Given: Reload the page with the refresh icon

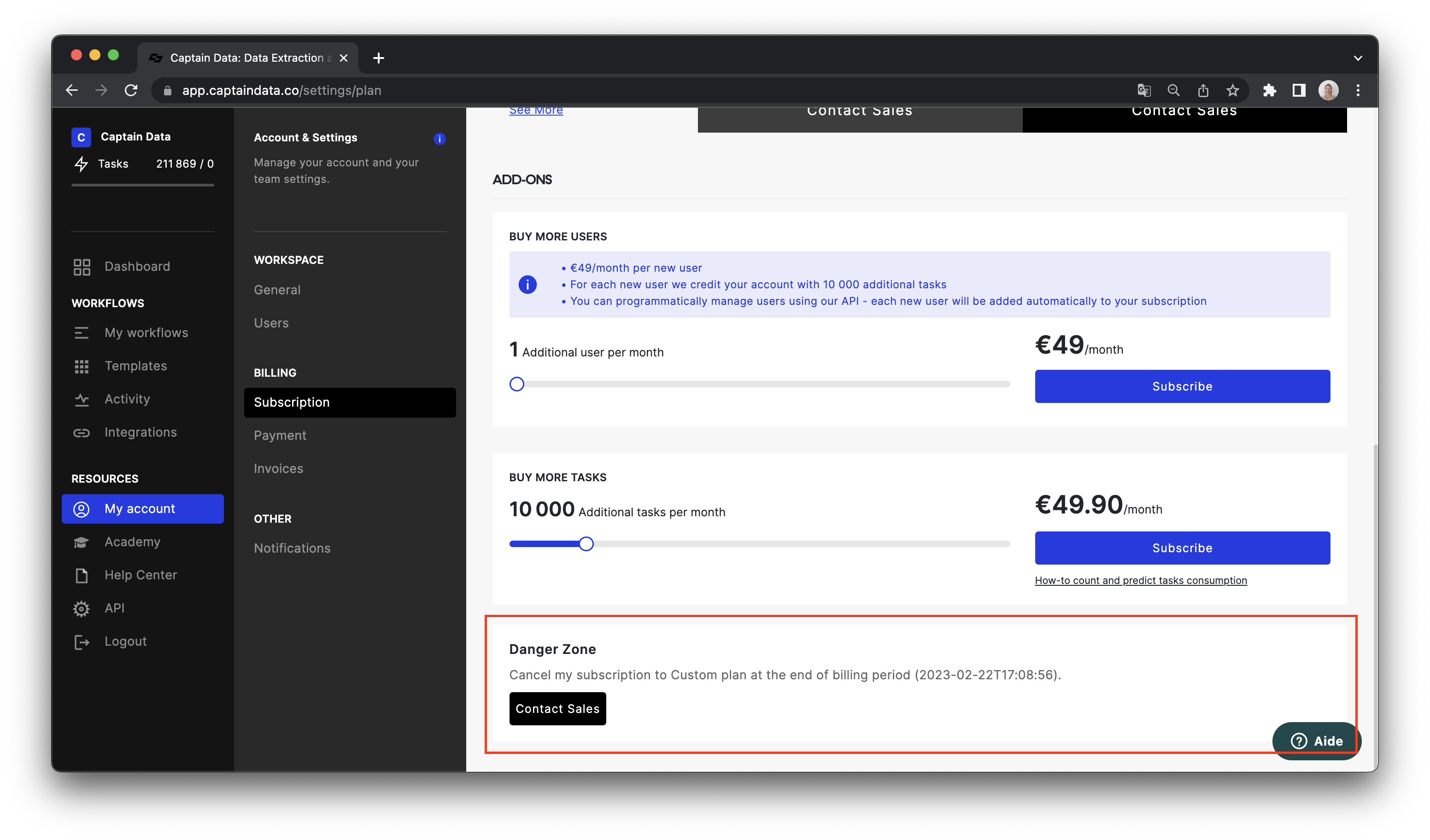Looking at the screenshot, I should [131, 90].
